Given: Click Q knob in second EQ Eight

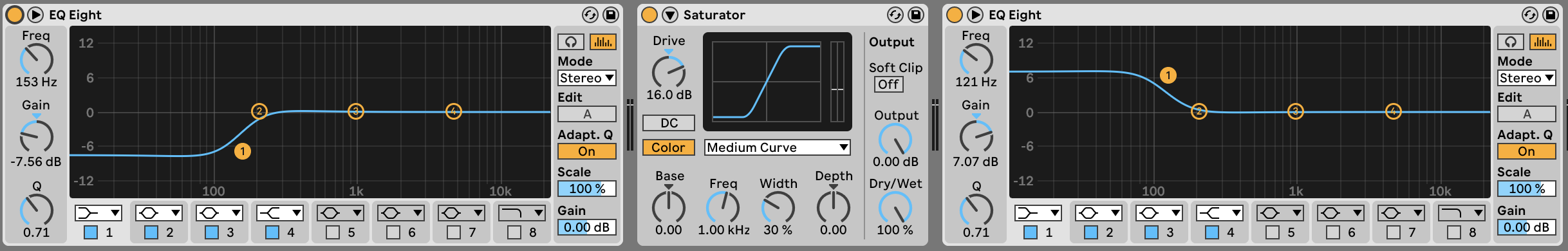Looking at the screenshot, I should 976,210.
